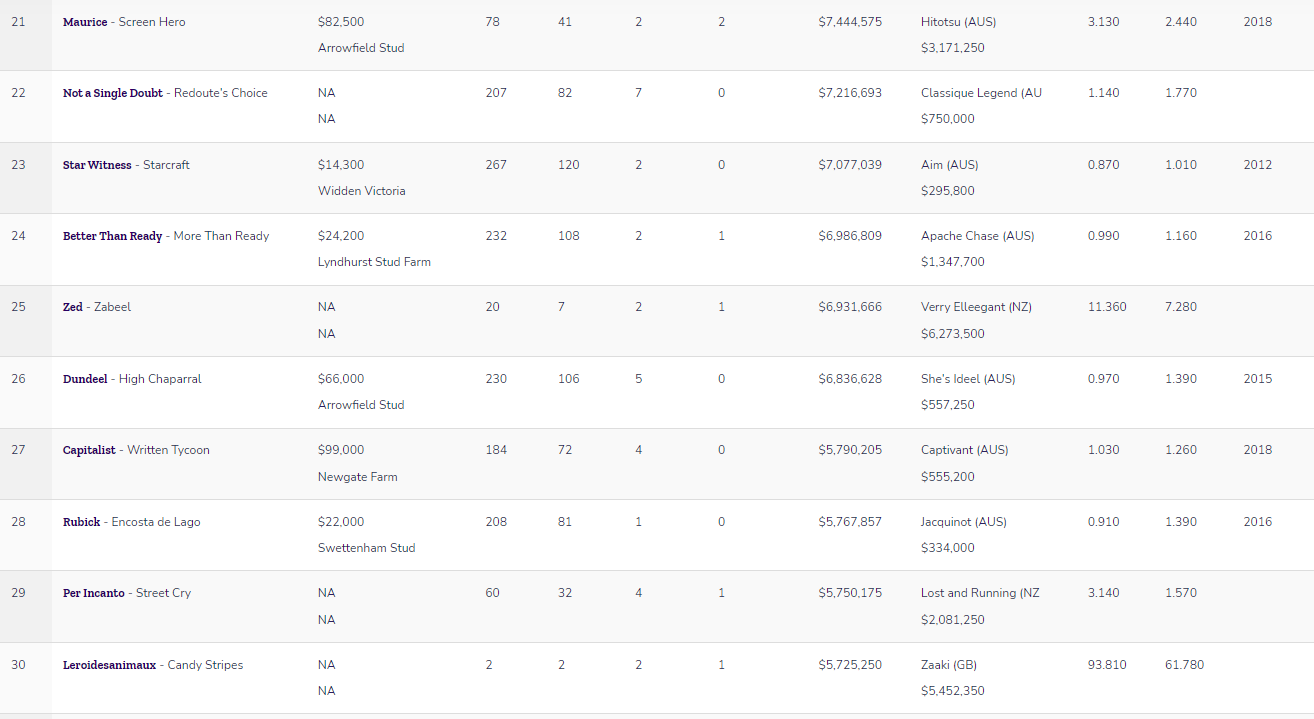The height and width of the screenshot is (719, 1314).
Task: Click the Not a Single Doubt sire link
Action: tap(113, 93)
